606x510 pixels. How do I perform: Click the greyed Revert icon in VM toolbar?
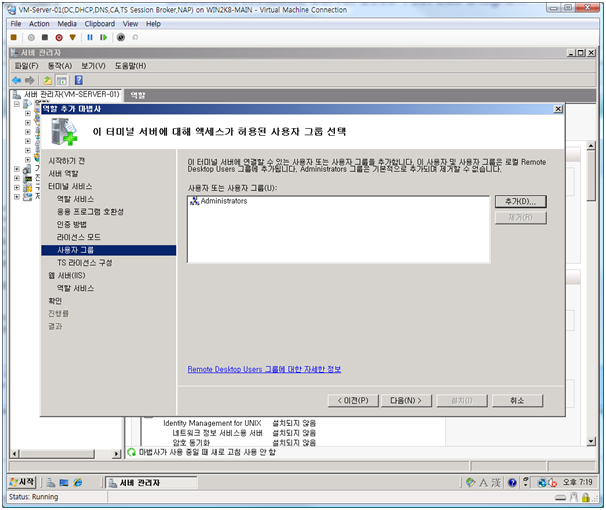[x=135, y=37]
